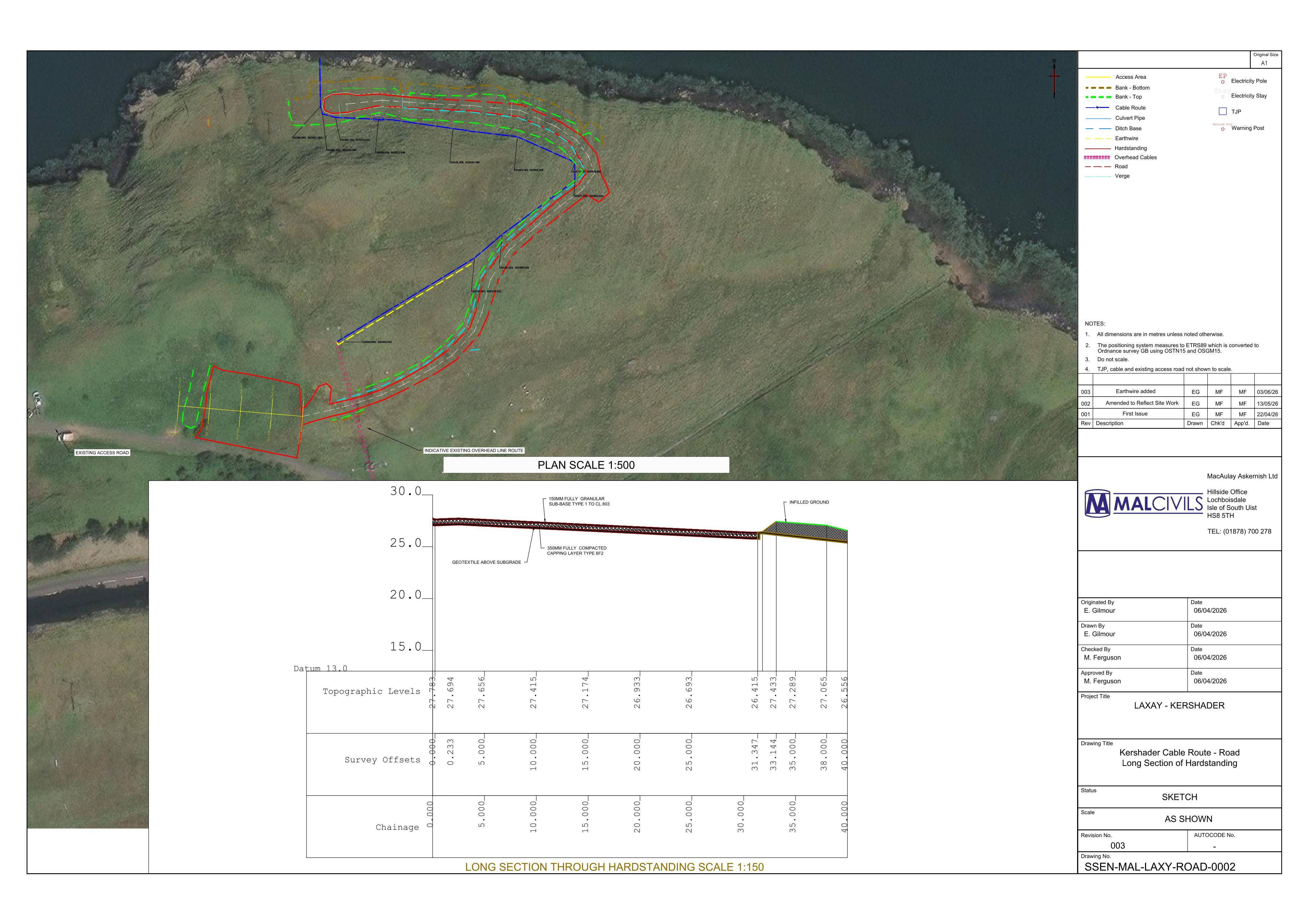Click LONG SECTION THROUGH HARDSTANDING title
This screenshot has width=1308, height=924.
[x=614, y=867]
